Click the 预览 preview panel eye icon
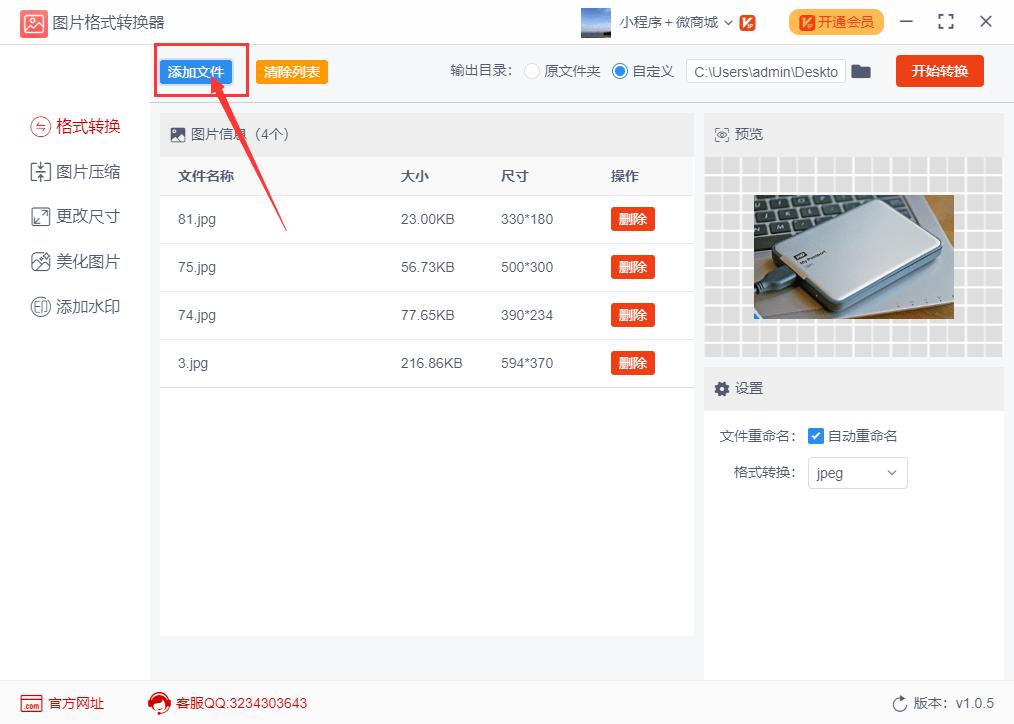 pos(723,134)
